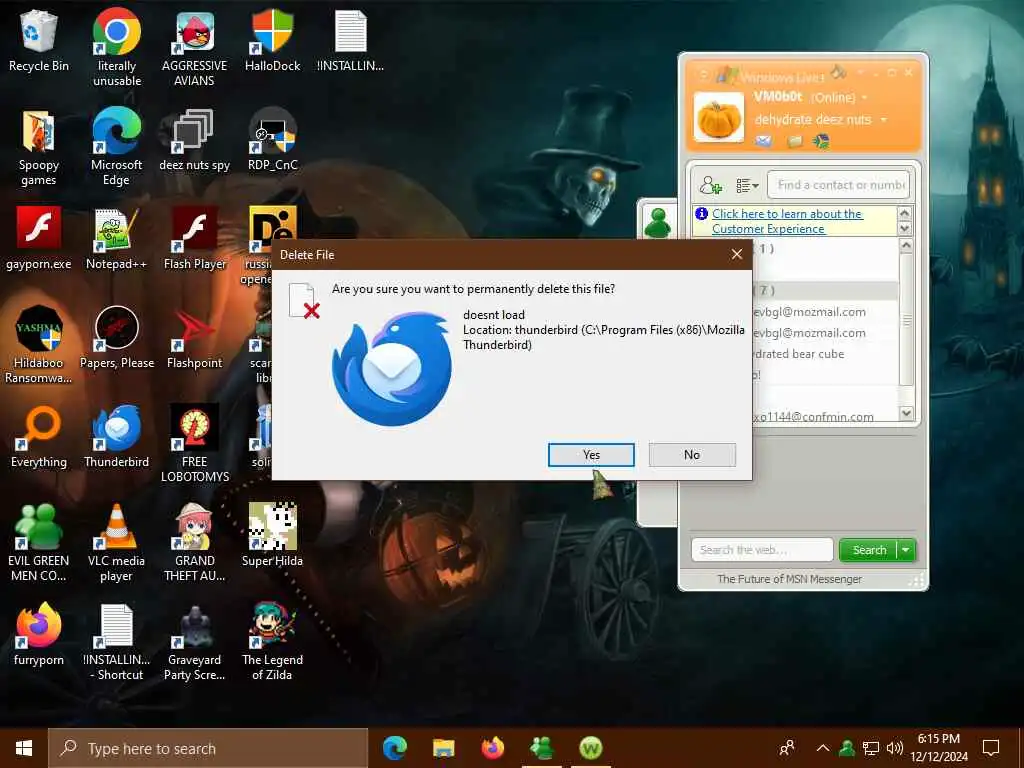Select the Flash Player desktop shortcut
Screen dimensions: 1024x768
coord(195,238)
